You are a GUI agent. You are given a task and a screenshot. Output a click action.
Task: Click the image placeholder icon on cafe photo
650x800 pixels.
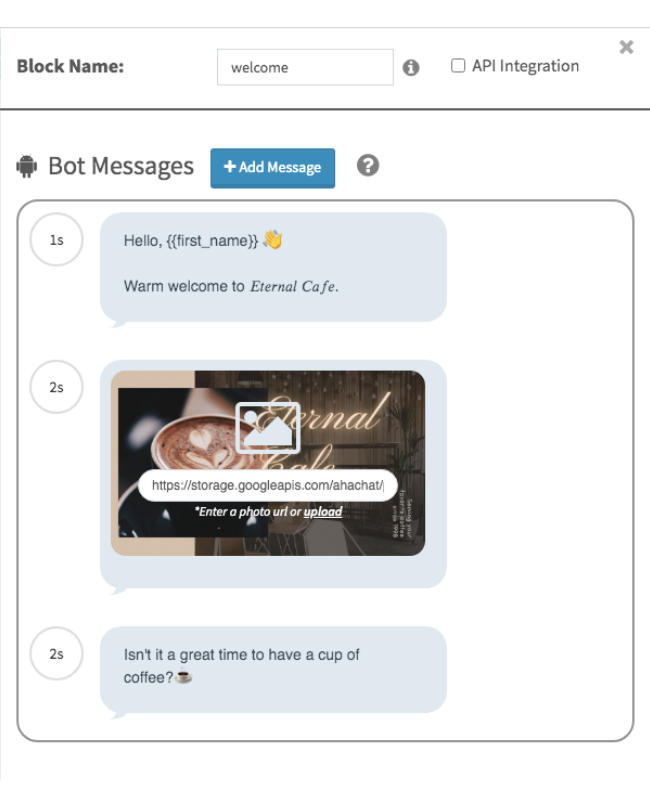click(x=267, y=428)
